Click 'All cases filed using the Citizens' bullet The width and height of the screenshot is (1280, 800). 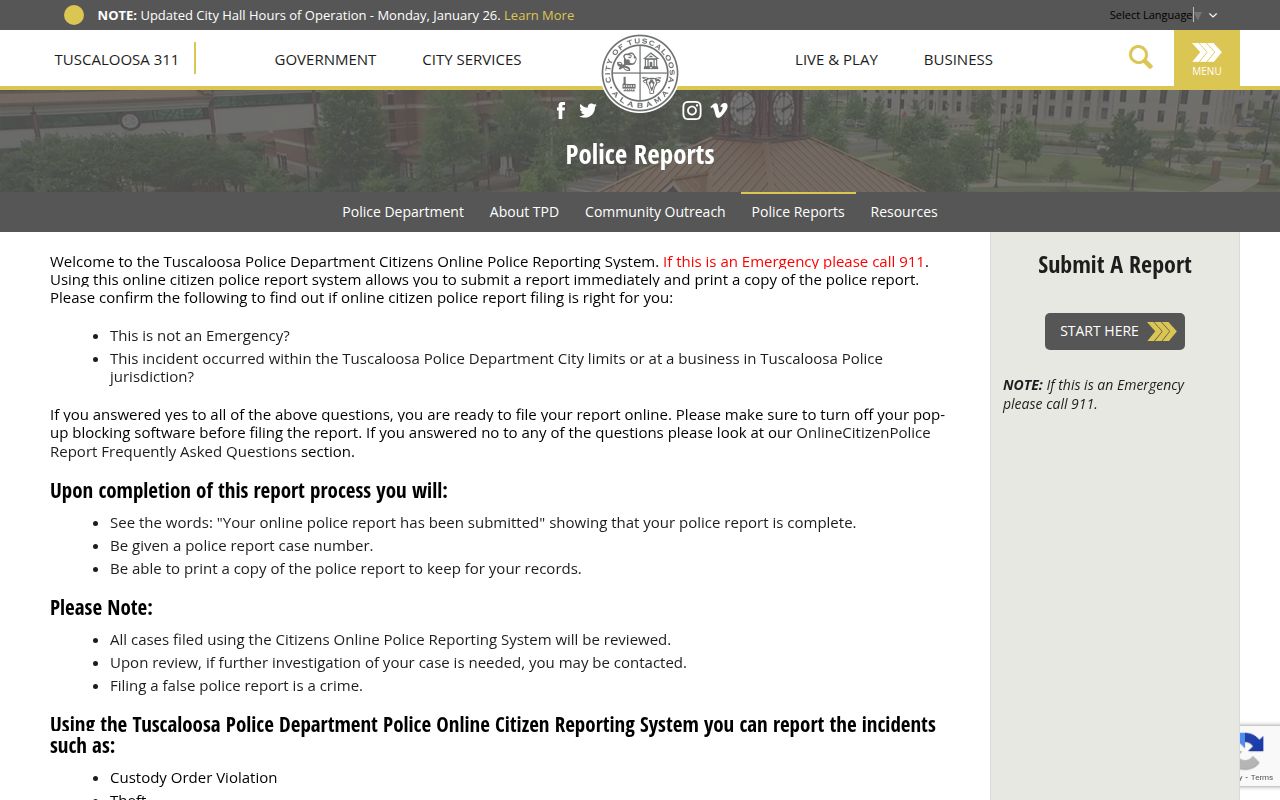(390, 640)
